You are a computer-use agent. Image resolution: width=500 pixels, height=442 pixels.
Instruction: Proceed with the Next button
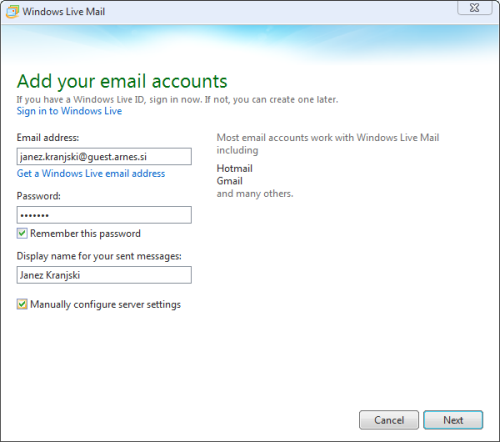pyautogui.click(x=453, y=420)
